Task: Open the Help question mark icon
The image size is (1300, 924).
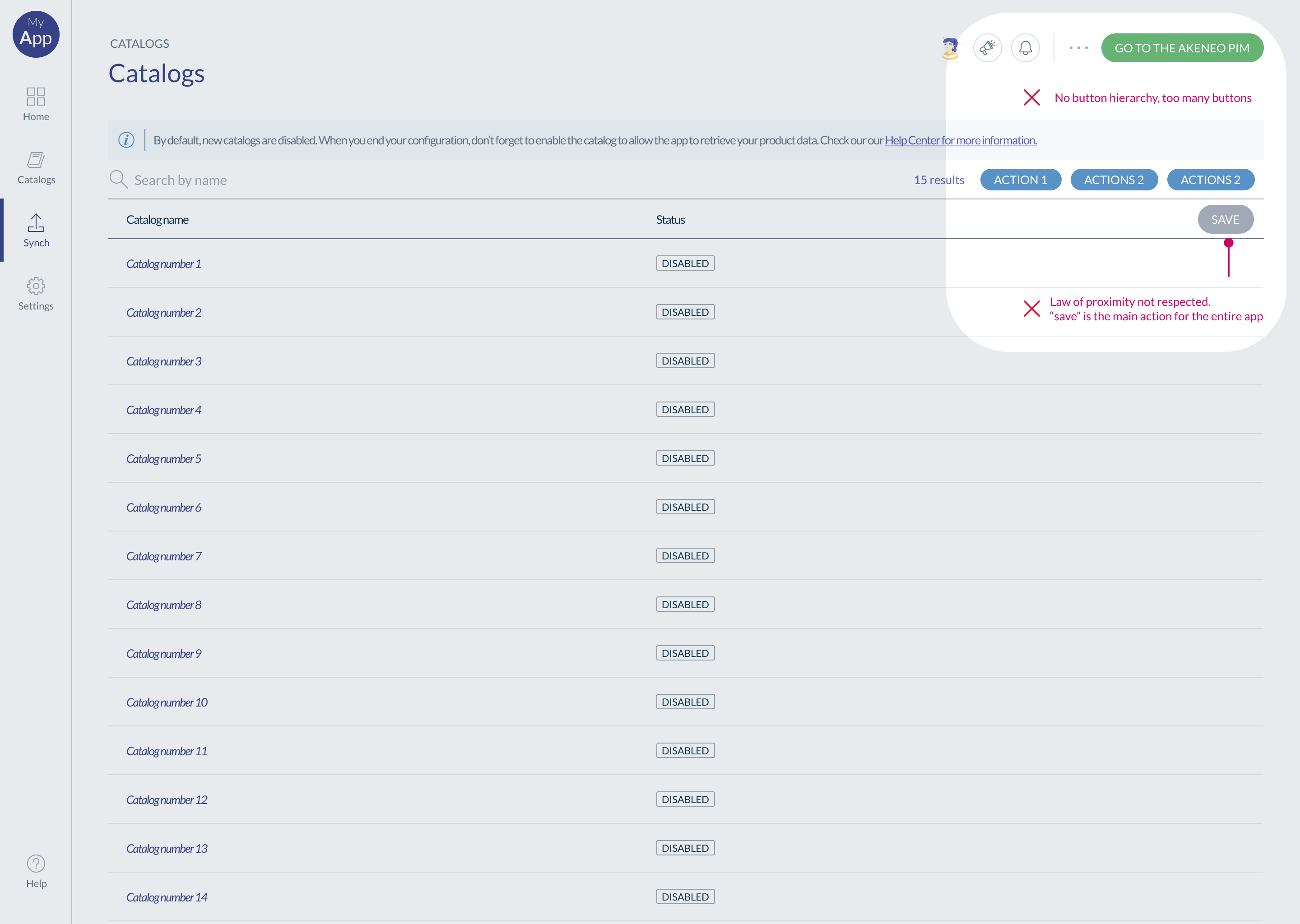Action: [x=36, y=864]
